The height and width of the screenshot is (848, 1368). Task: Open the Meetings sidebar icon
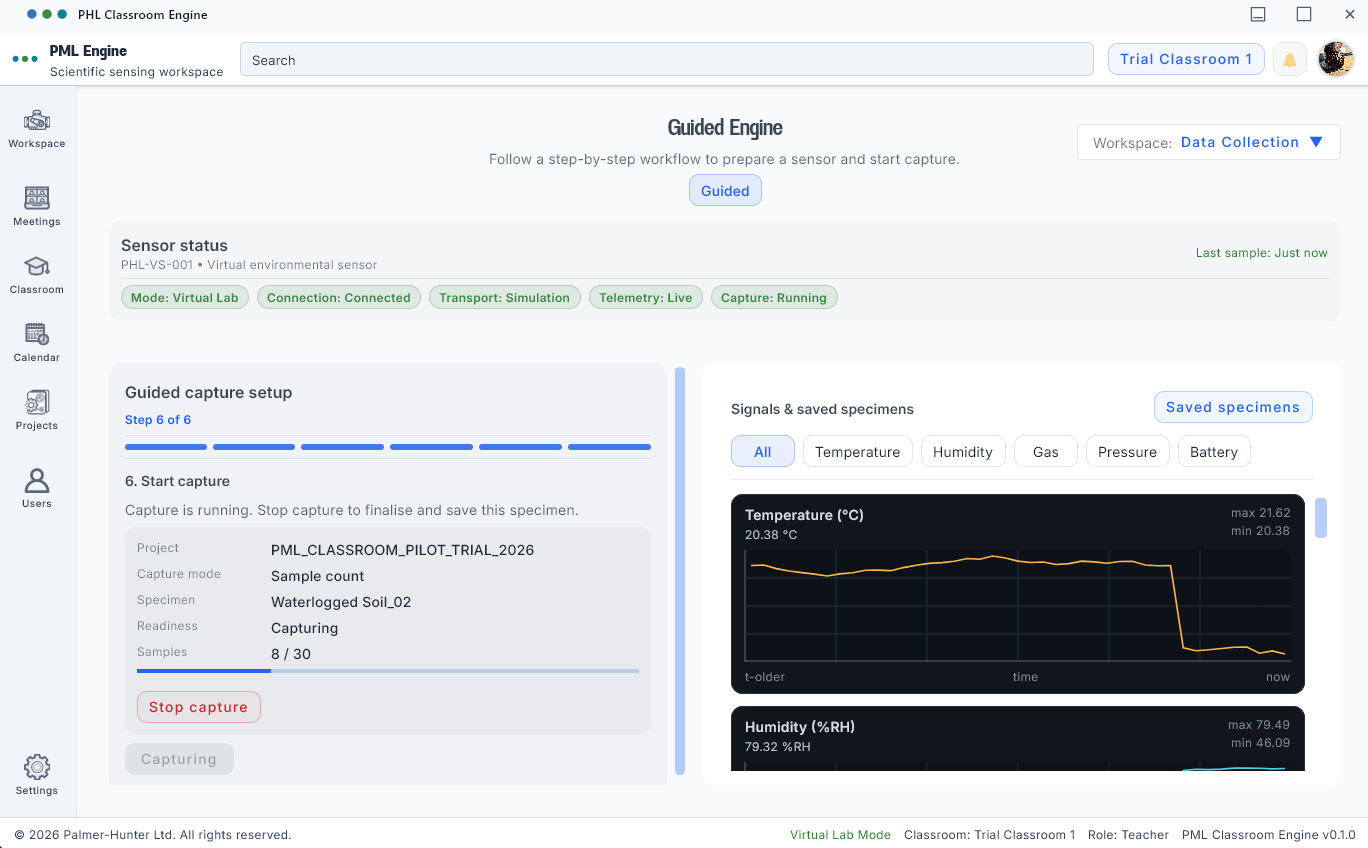[x=37, y=198]
